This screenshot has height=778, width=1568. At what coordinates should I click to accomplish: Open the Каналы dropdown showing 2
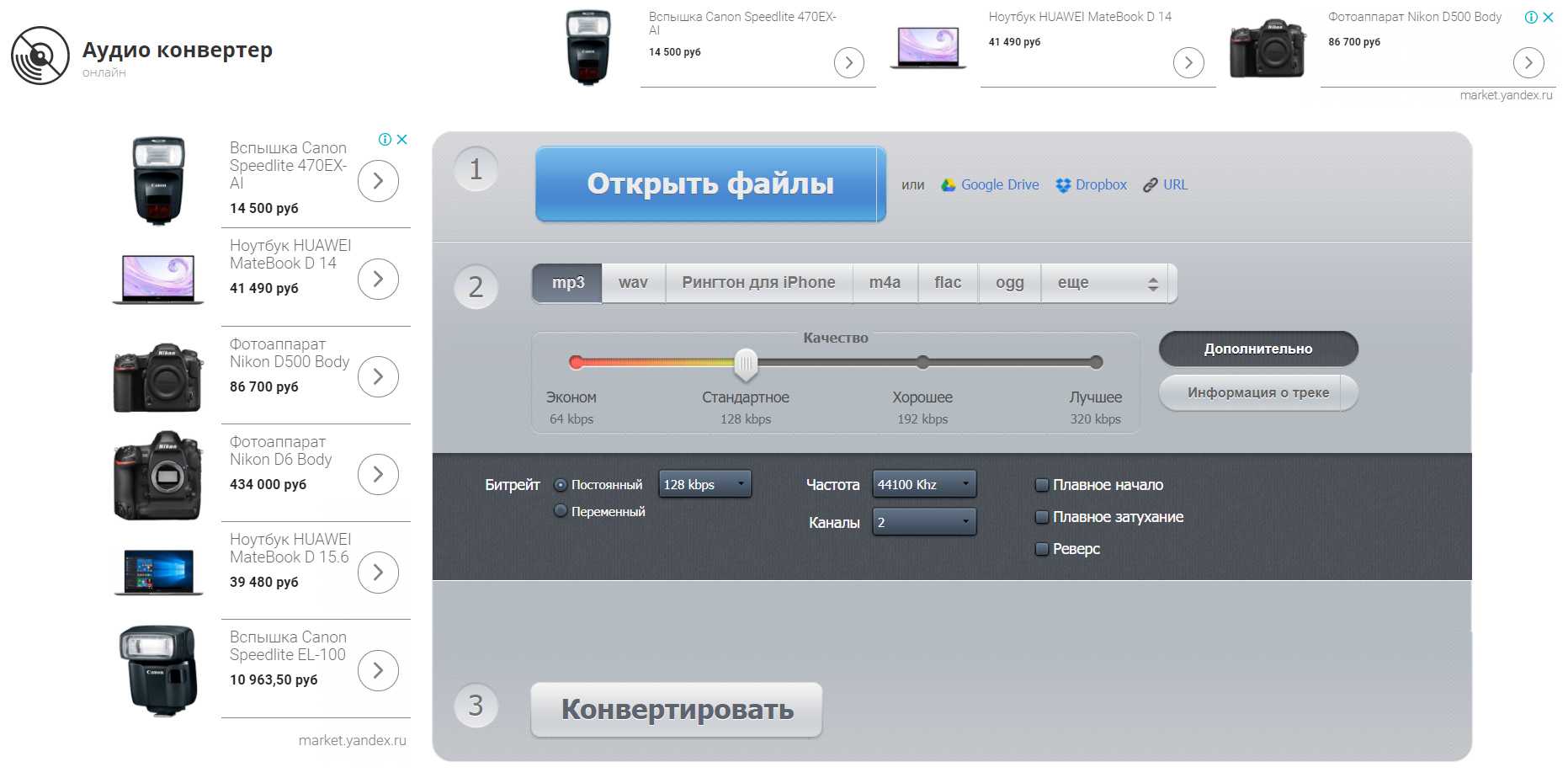click(924, 522)
